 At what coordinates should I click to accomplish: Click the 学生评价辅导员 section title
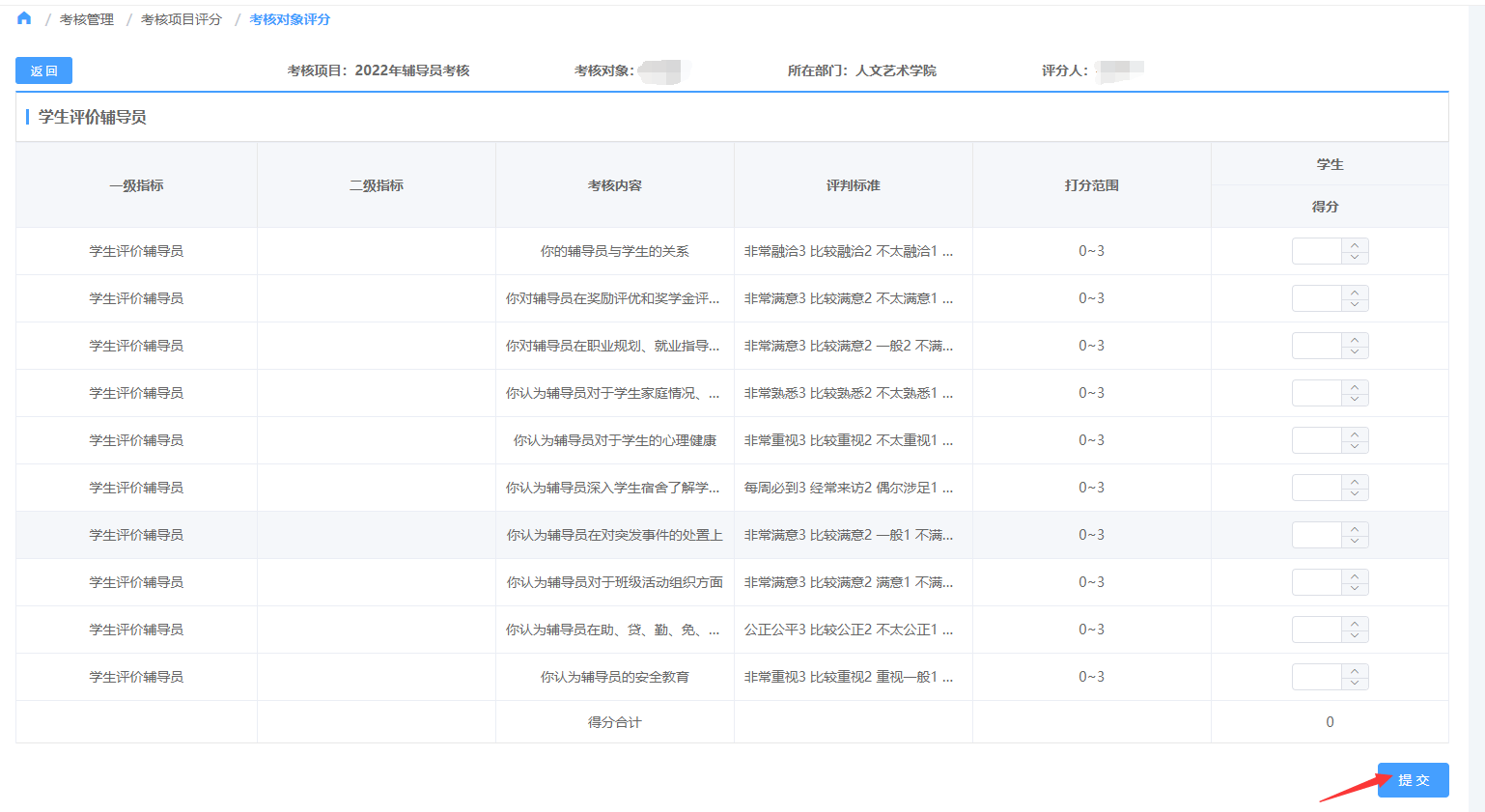coord(93,117)
